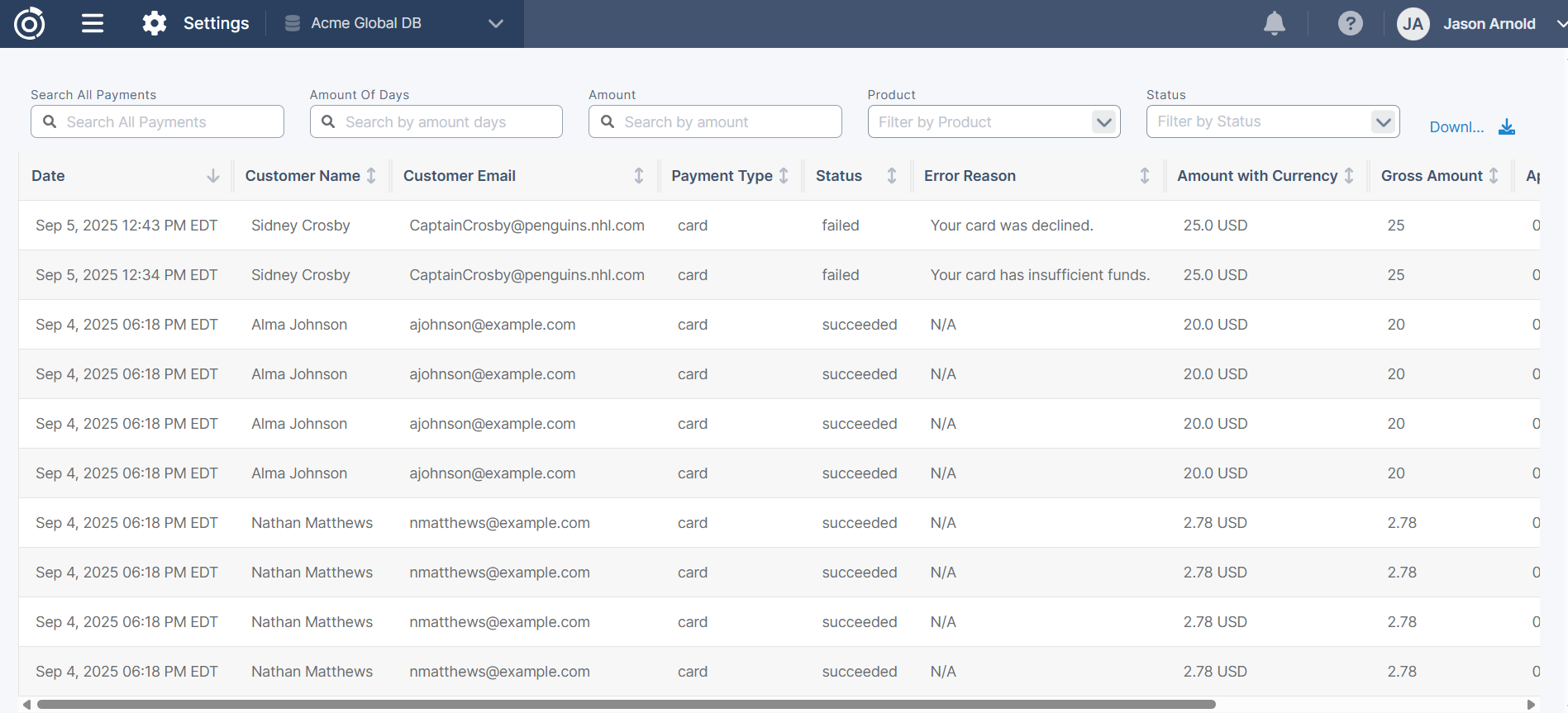Click the download arrow icon
This screenshot has width=1568, height=713.
(x=1507, y=126)
